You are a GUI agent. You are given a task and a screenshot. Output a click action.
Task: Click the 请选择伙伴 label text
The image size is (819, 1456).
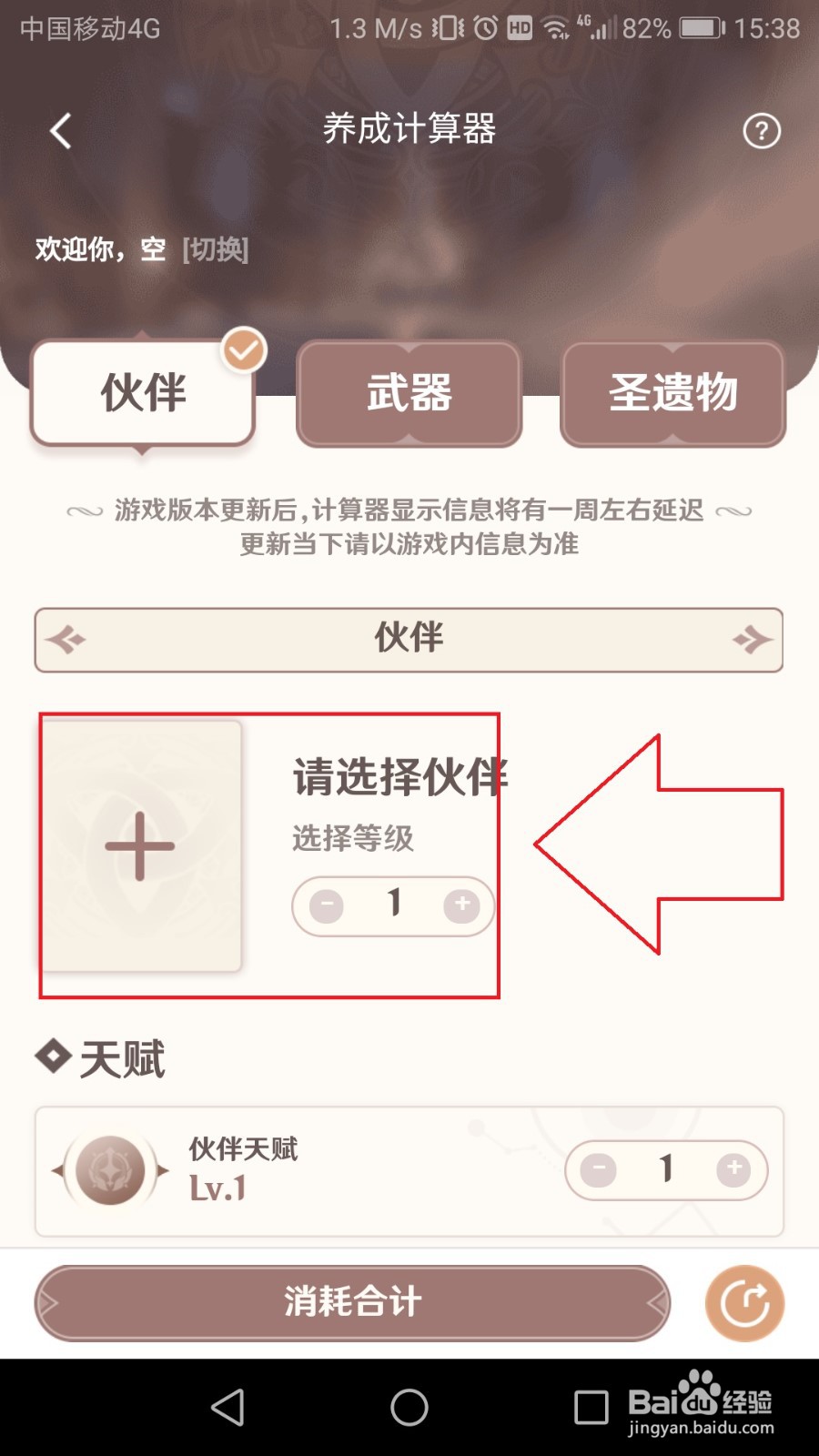[400, 777]
